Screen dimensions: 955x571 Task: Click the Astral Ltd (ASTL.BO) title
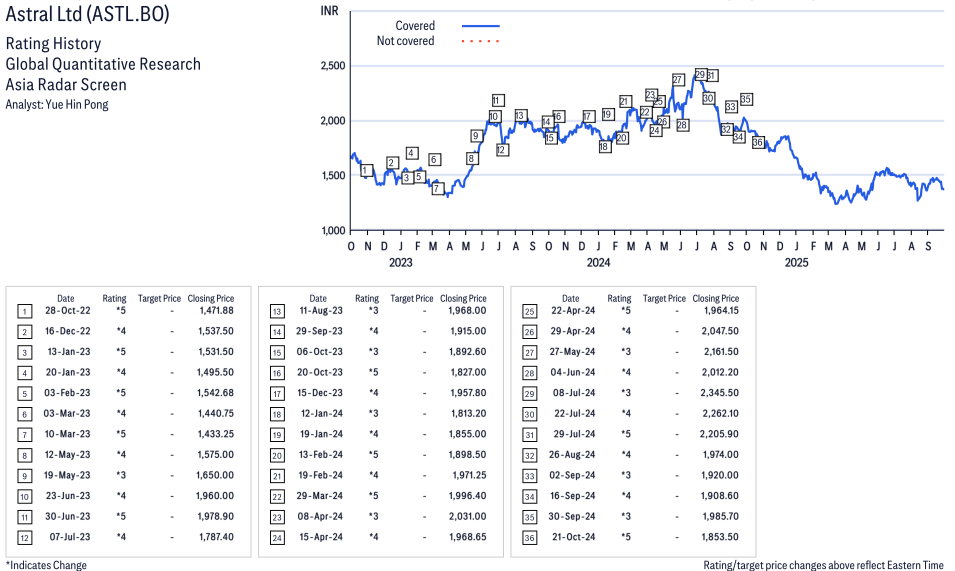[x=87, y=15]
